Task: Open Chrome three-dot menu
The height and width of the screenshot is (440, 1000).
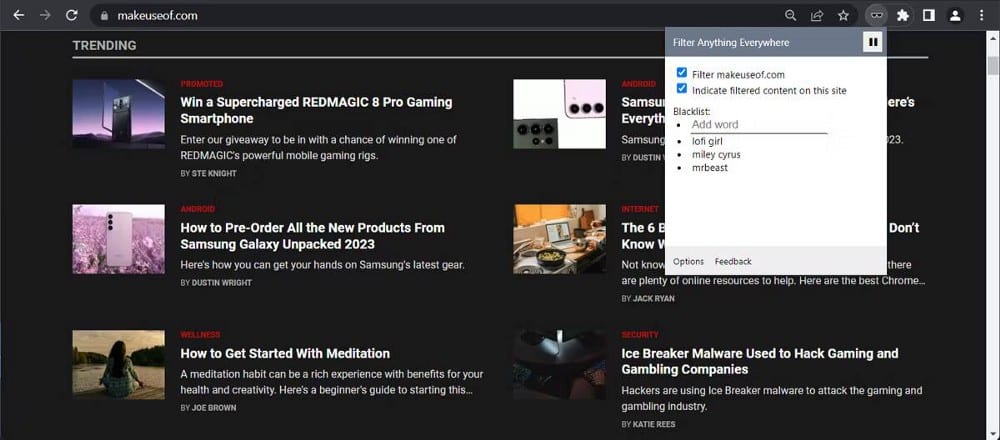Action: click(x=981, y=15)
